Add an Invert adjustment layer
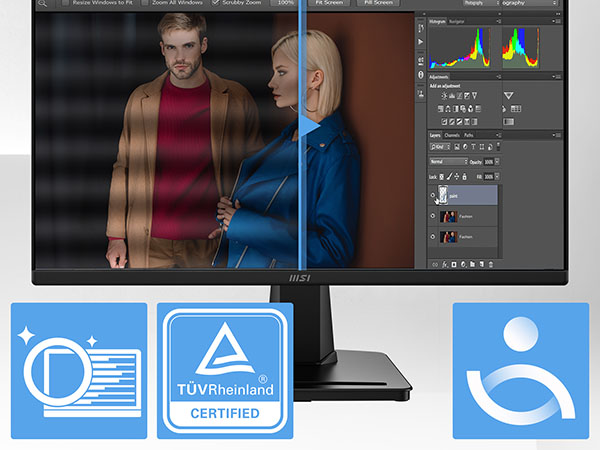 coord(444,122)
